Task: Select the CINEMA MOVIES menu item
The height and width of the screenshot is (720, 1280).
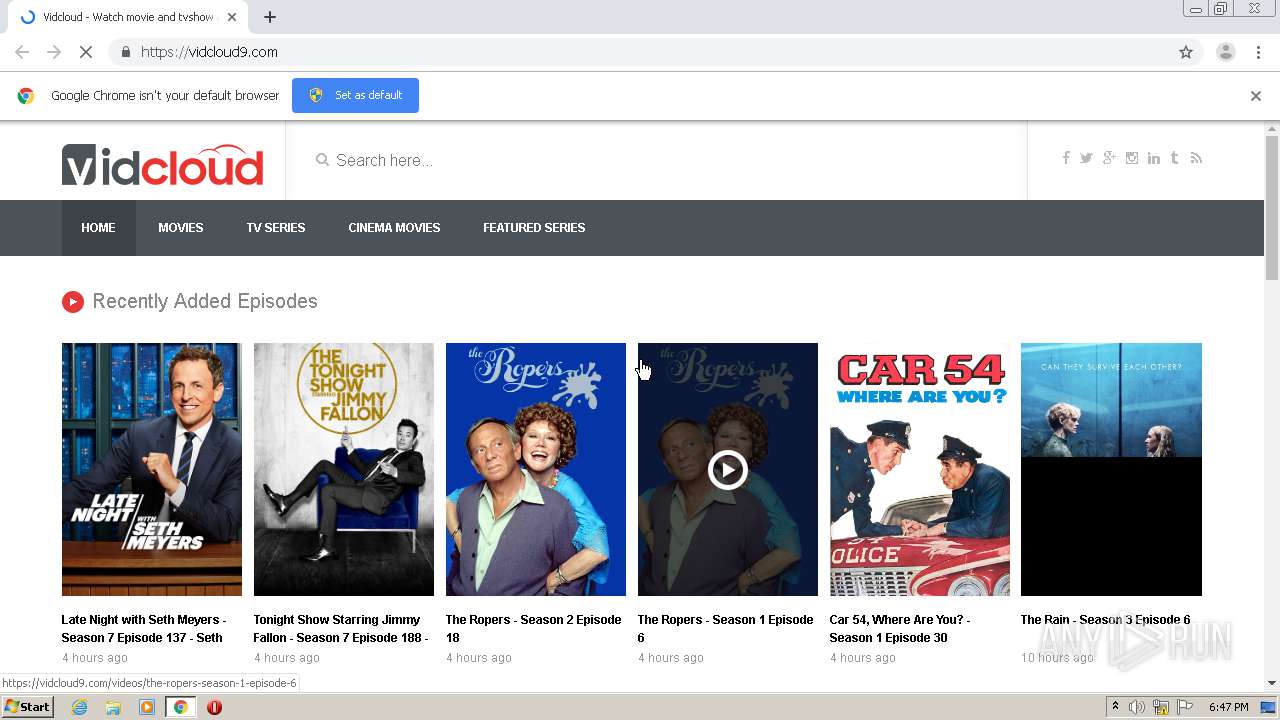Action: point(394,228)
